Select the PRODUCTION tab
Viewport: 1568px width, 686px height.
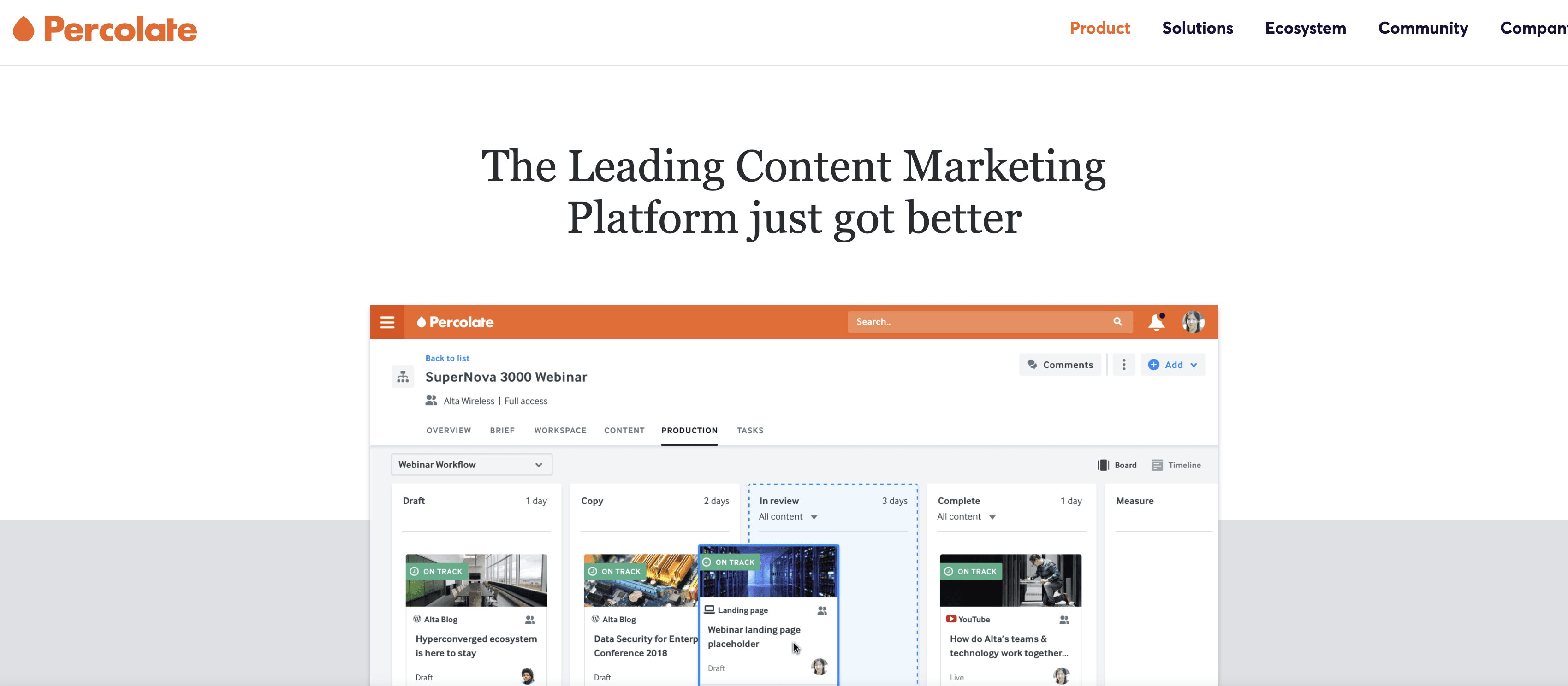click(689, 430)
